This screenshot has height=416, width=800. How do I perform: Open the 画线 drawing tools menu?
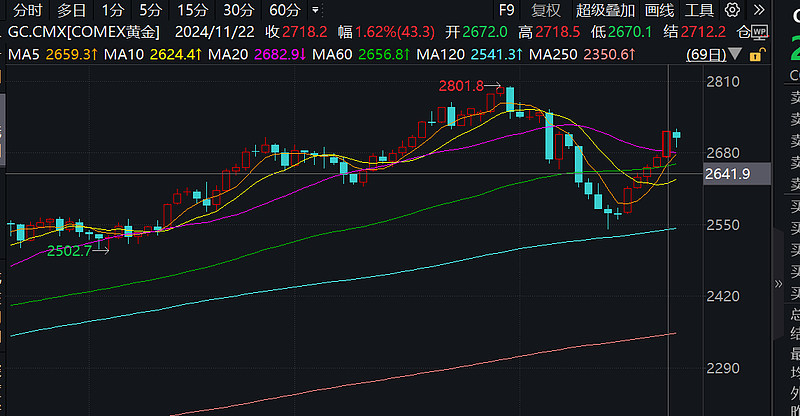[x=660, y=10]
